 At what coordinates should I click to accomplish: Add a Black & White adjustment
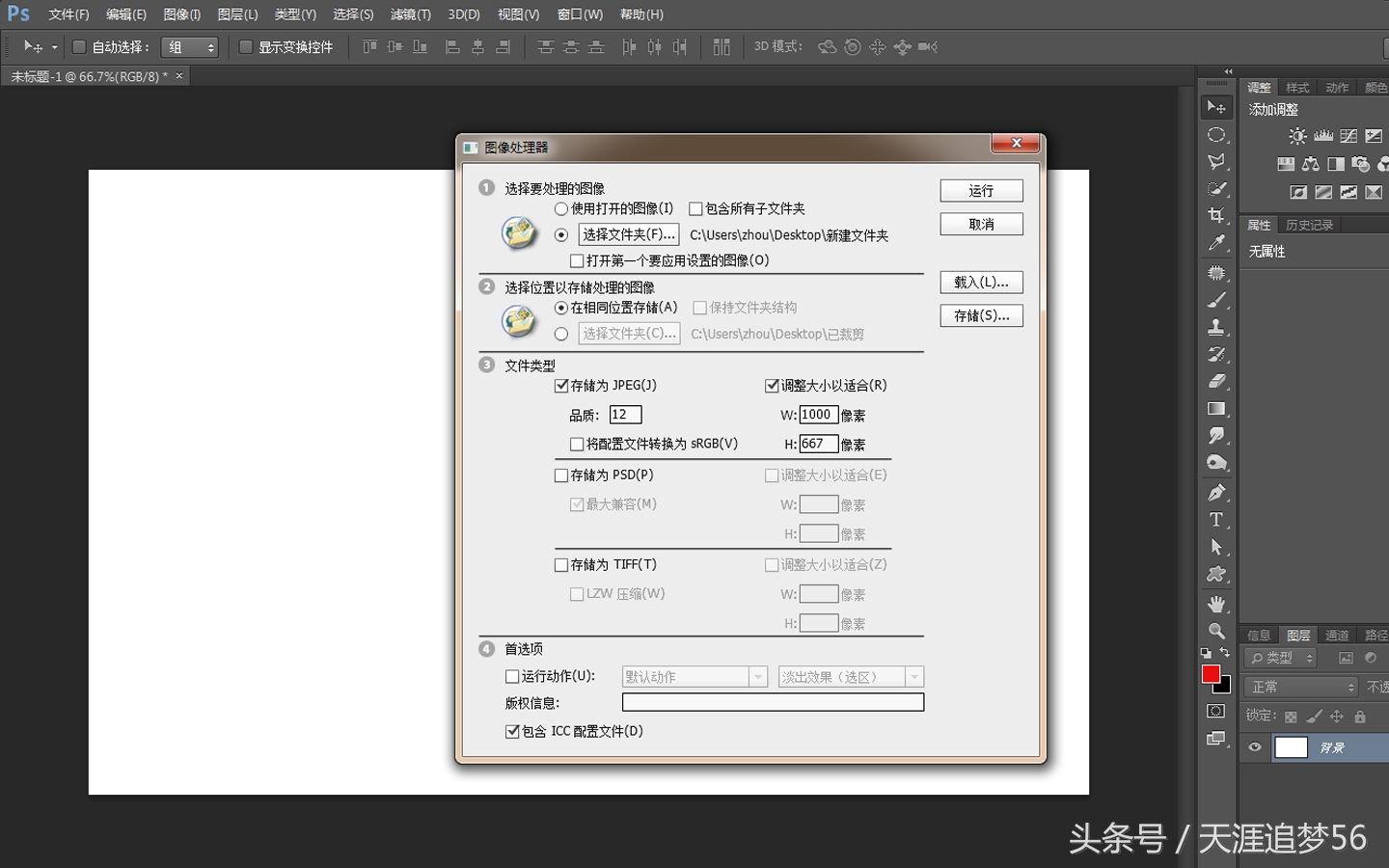[1336, 164]
